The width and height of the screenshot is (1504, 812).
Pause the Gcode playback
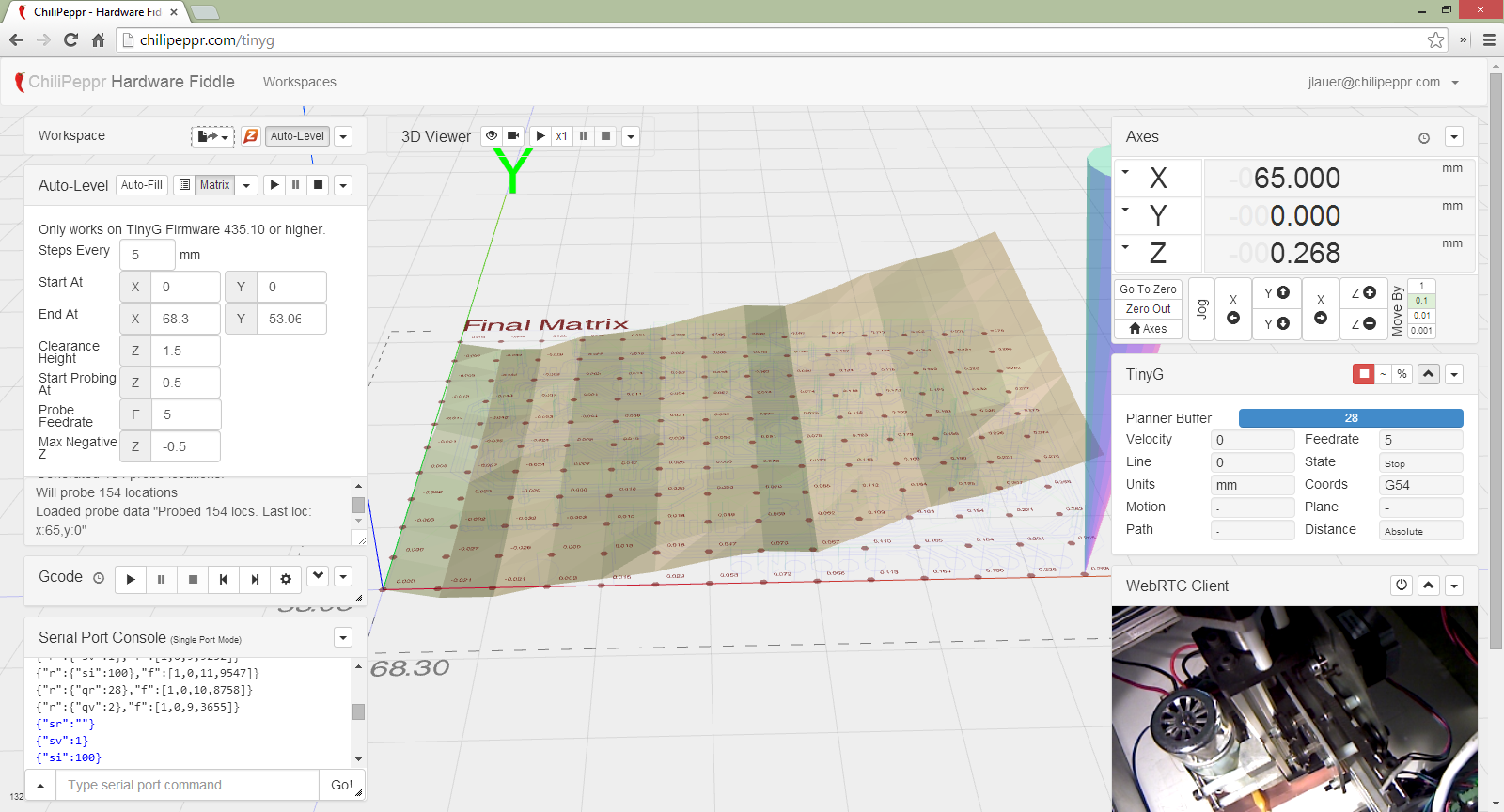162,579
